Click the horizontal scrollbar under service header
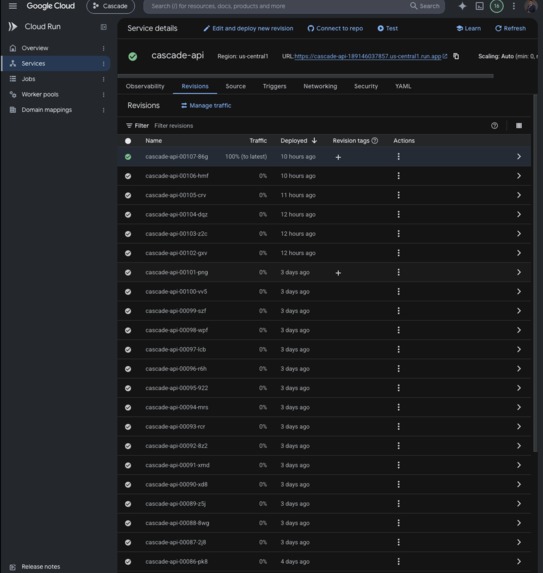This screenshot has height=573, width=543. pos(305,76)
